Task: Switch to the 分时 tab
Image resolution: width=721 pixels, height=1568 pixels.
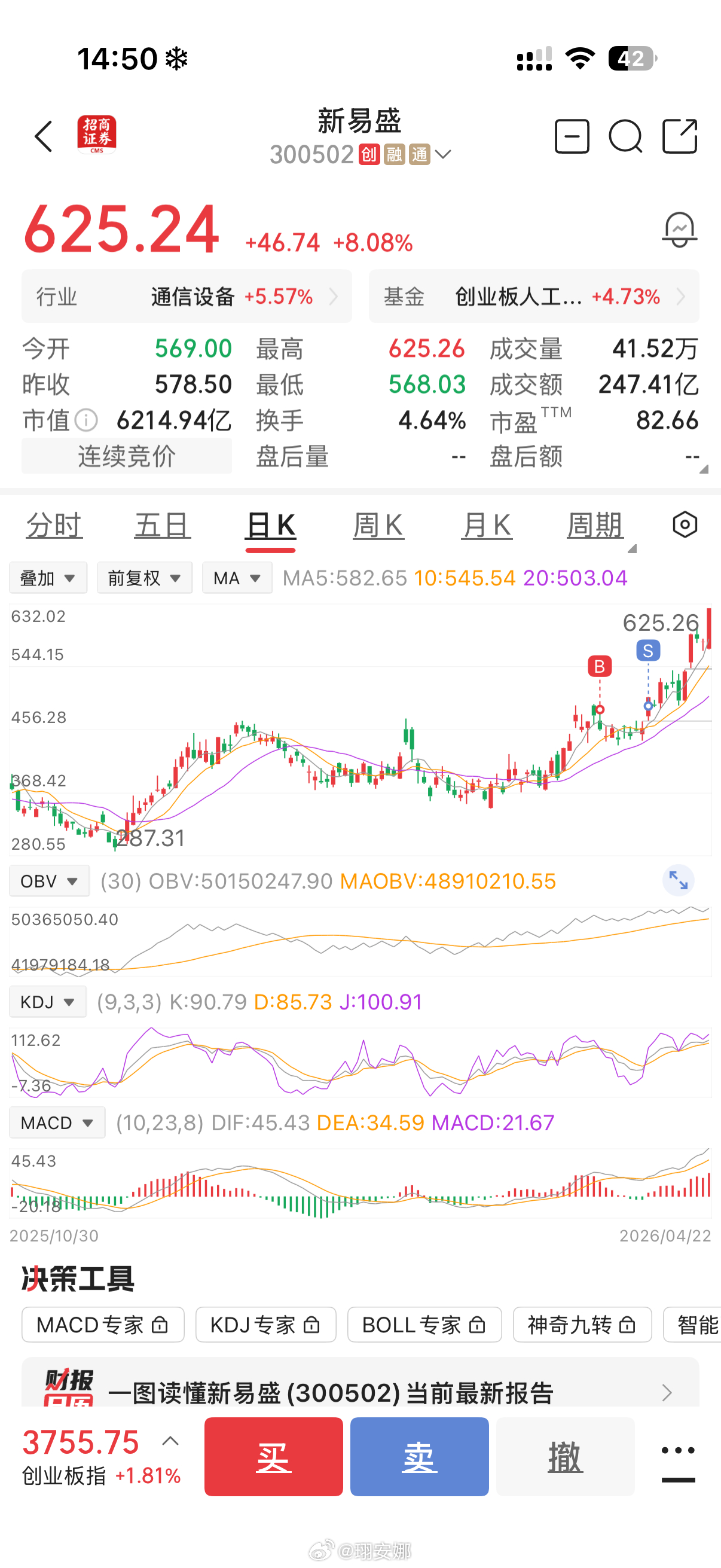Action: [54, 525]
